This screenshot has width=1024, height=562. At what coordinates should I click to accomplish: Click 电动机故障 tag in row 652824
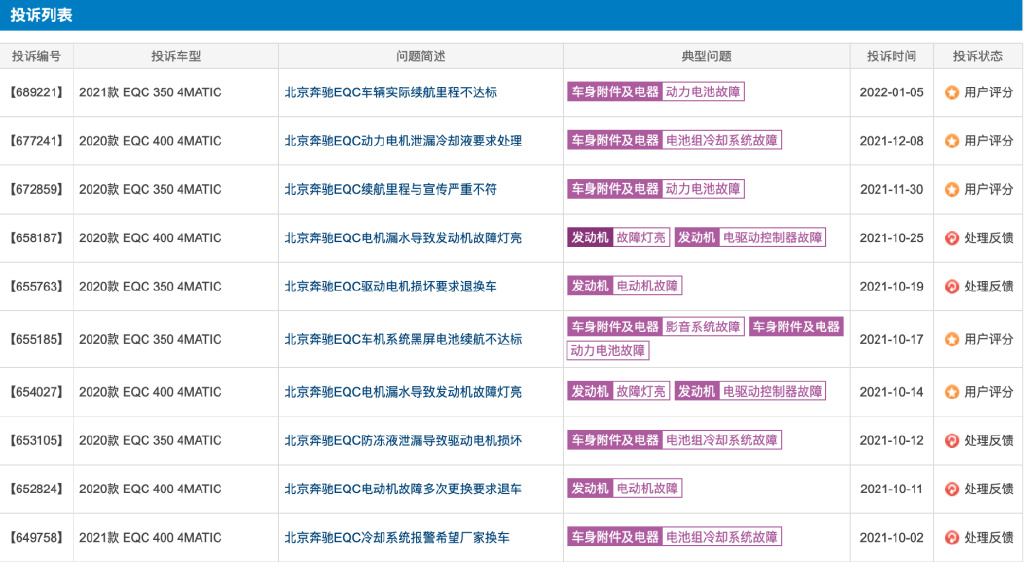(647, 488)
